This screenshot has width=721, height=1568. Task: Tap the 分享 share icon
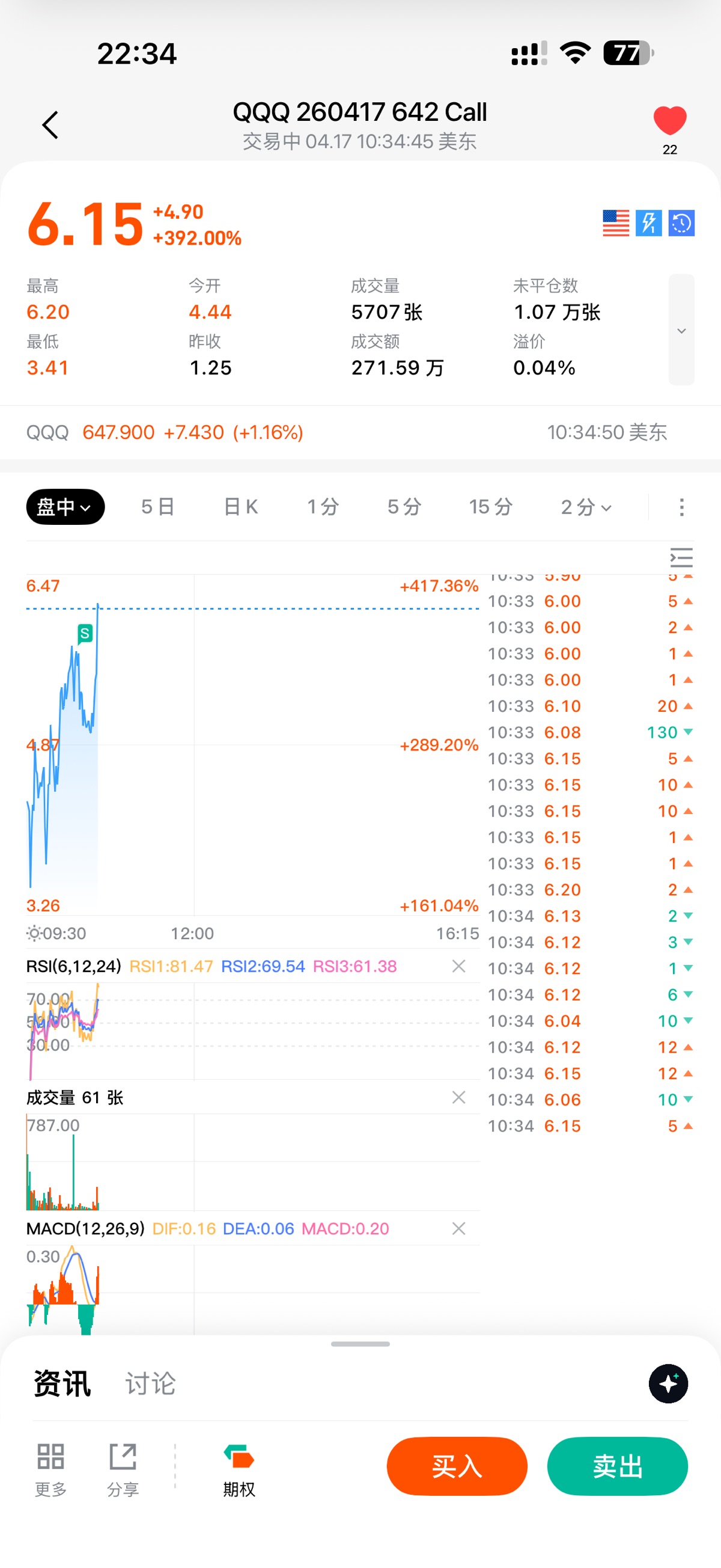[x=123, y=1467]
